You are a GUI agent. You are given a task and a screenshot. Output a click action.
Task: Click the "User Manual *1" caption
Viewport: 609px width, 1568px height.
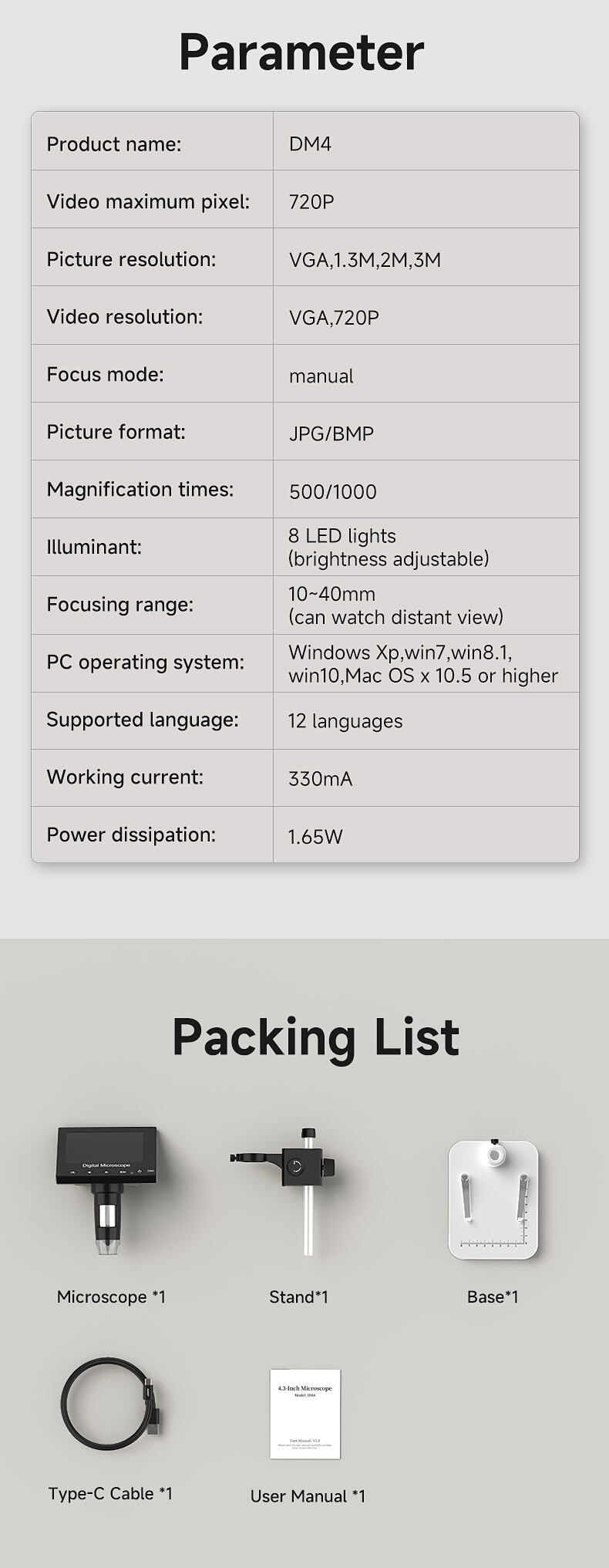point(308,1496)
